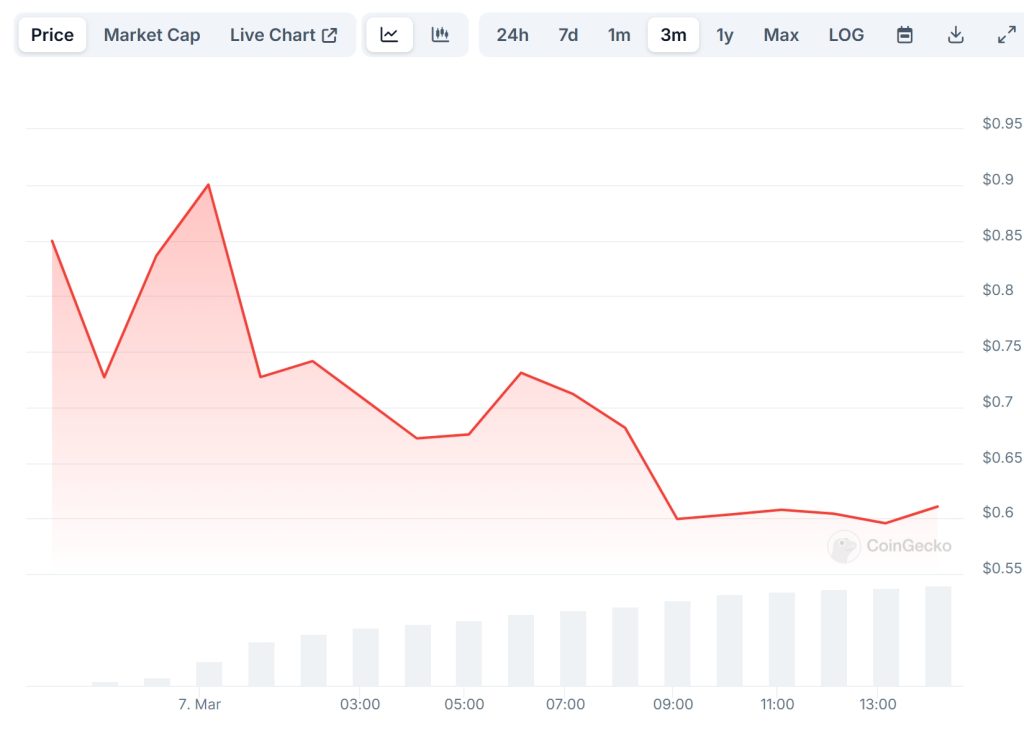Viewport: 1024px width, 741px height.
Task: Select the Price tab
Action: 52,35
